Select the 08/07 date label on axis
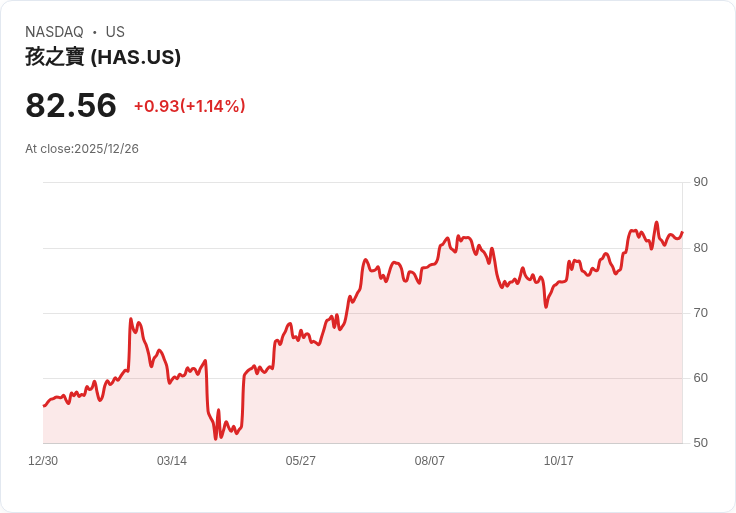Viewport: 736px width, 513px height. click(x=429, y=461)
